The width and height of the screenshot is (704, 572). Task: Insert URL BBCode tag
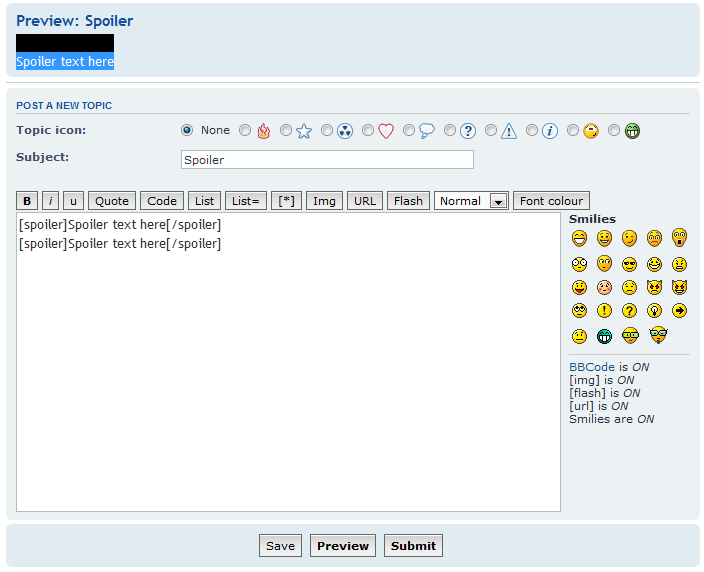click(365, 201)
